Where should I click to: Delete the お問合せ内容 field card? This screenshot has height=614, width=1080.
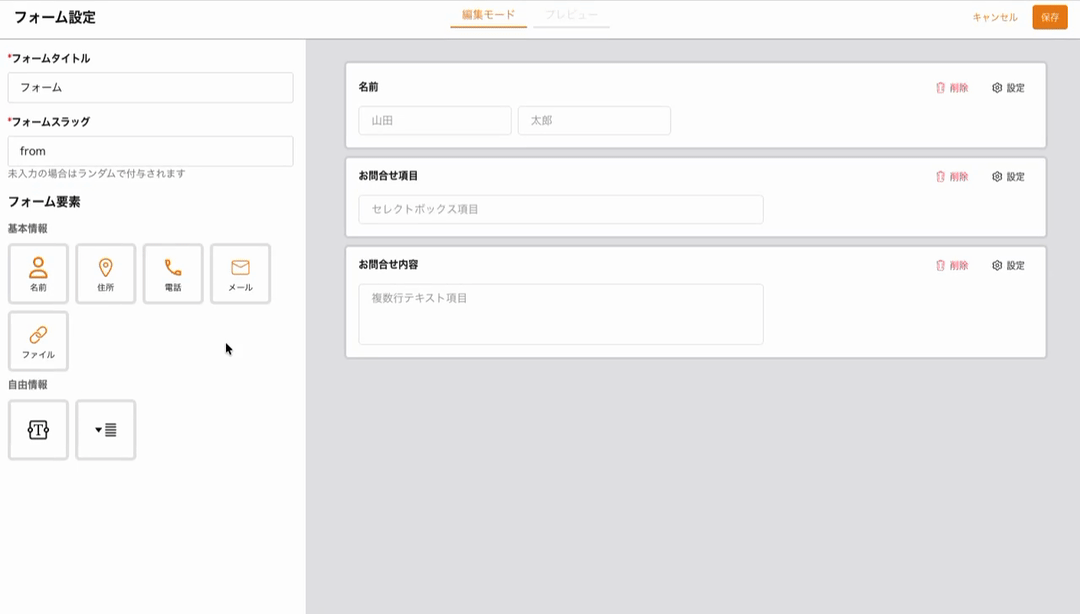(952, 265)
